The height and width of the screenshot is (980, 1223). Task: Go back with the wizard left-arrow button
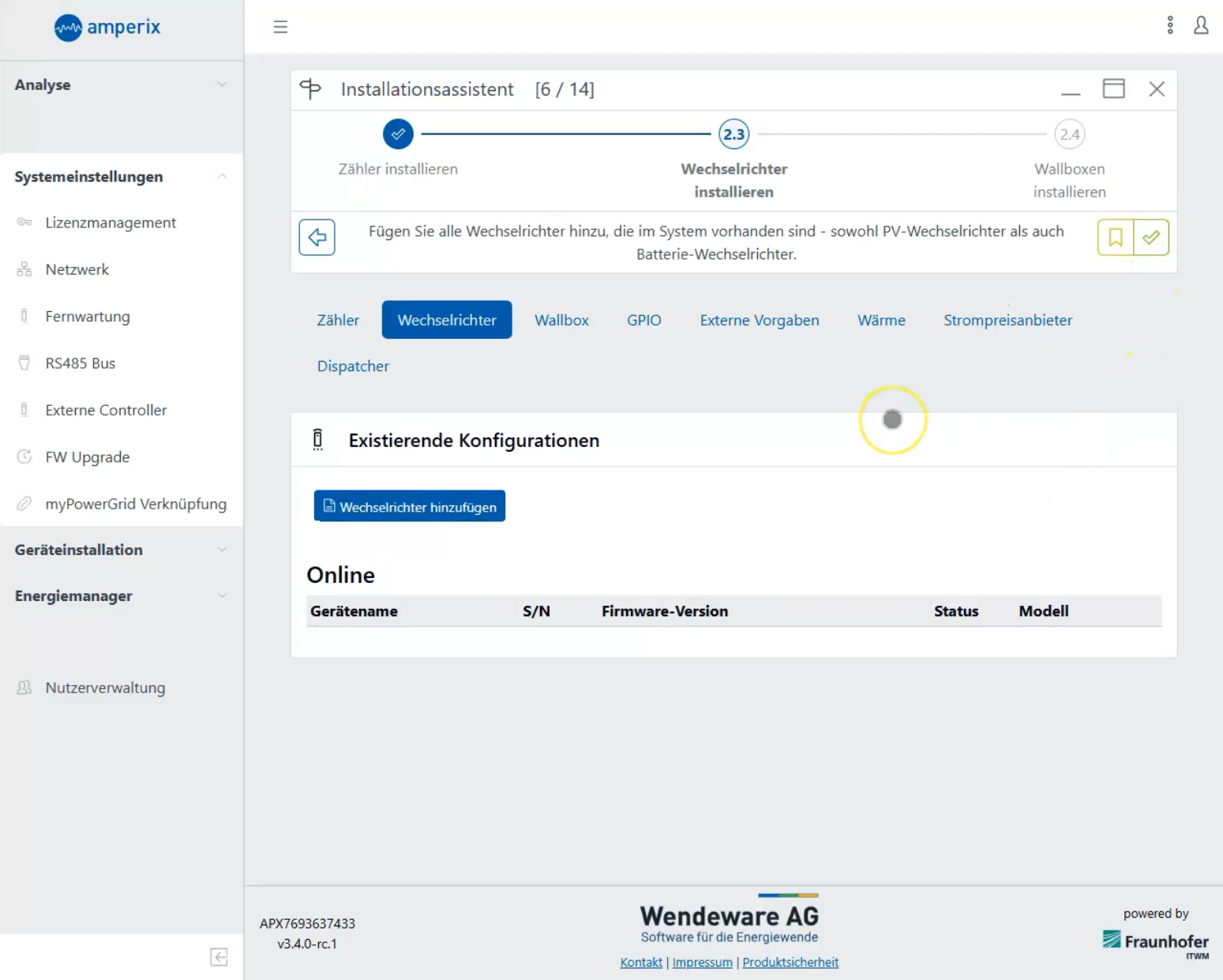click(317, 238)
